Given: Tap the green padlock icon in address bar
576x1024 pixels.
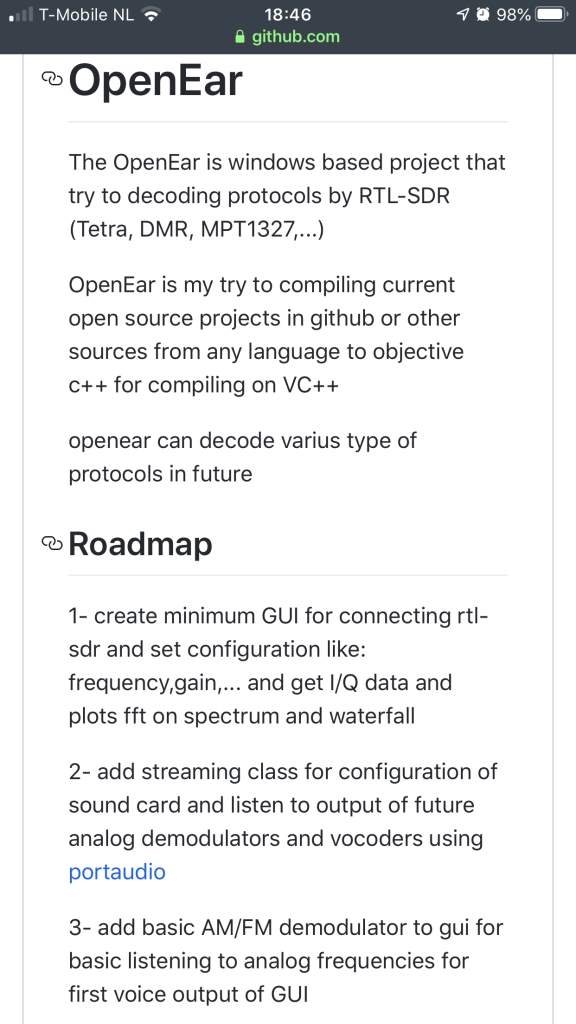Looking at the screenshot, I should tap(241, 37).
